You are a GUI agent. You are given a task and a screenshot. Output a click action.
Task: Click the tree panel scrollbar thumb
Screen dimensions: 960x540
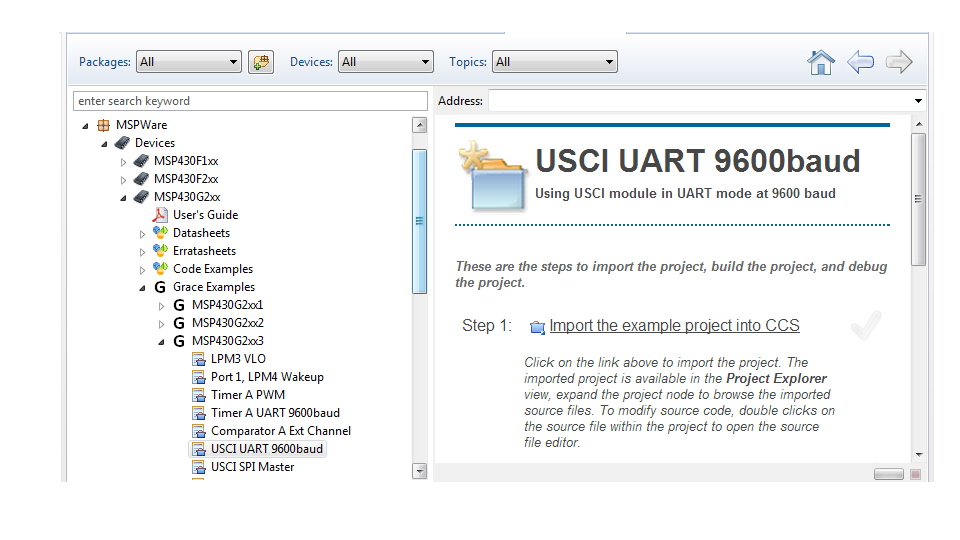point(419,221)
